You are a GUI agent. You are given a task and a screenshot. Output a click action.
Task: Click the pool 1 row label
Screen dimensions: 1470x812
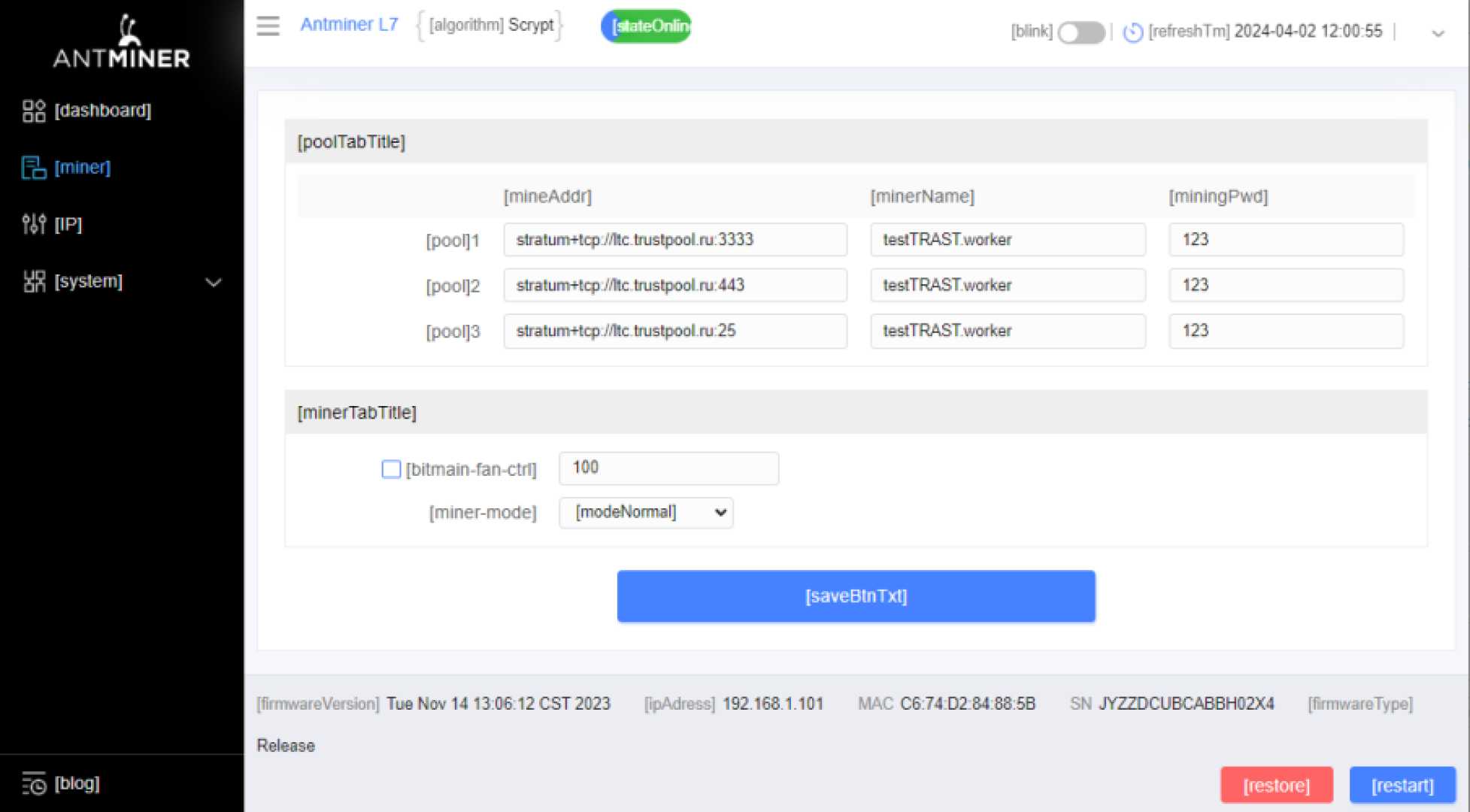[453, 241]
